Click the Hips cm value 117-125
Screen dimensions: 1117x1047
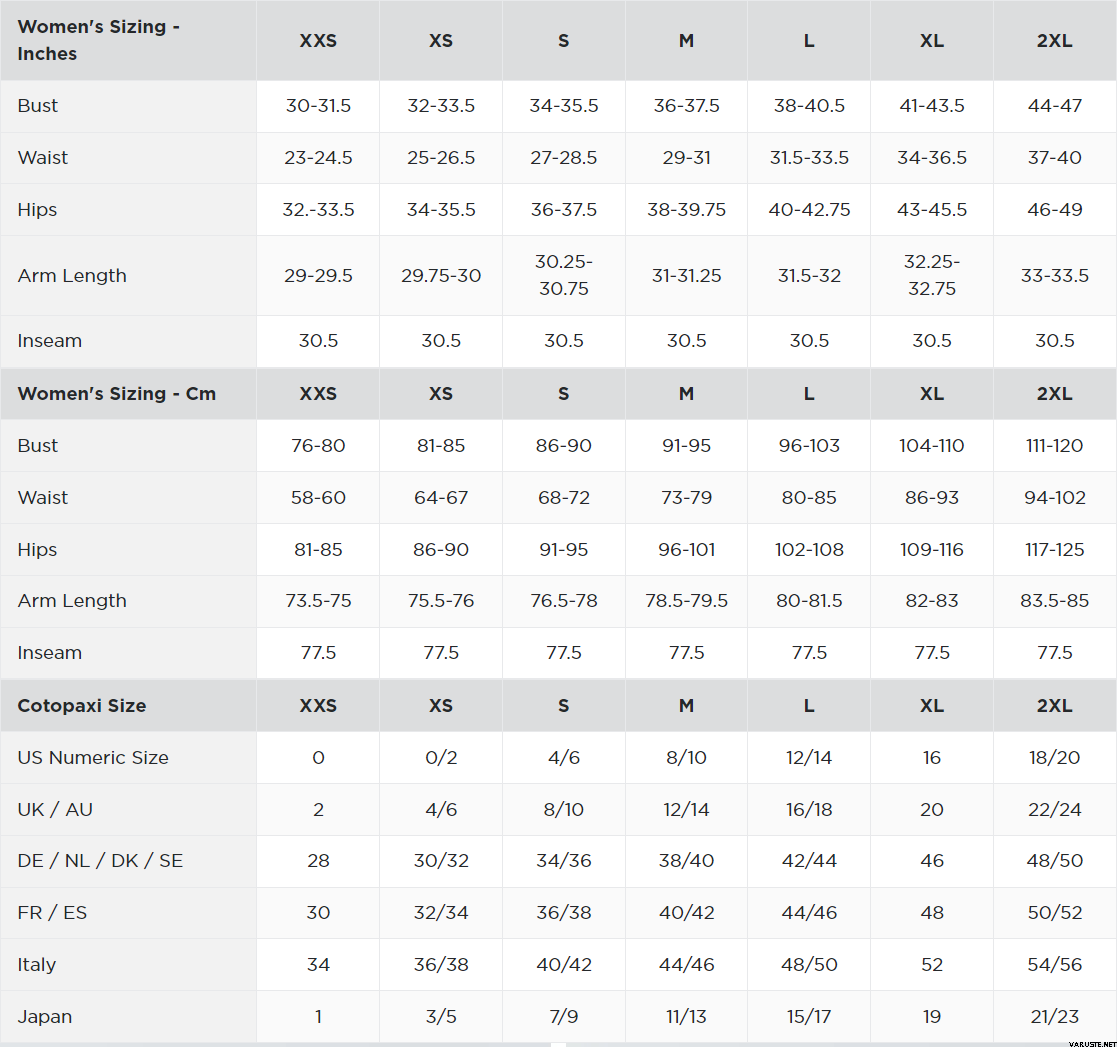pyautogui.click(x=1054, y=550)
